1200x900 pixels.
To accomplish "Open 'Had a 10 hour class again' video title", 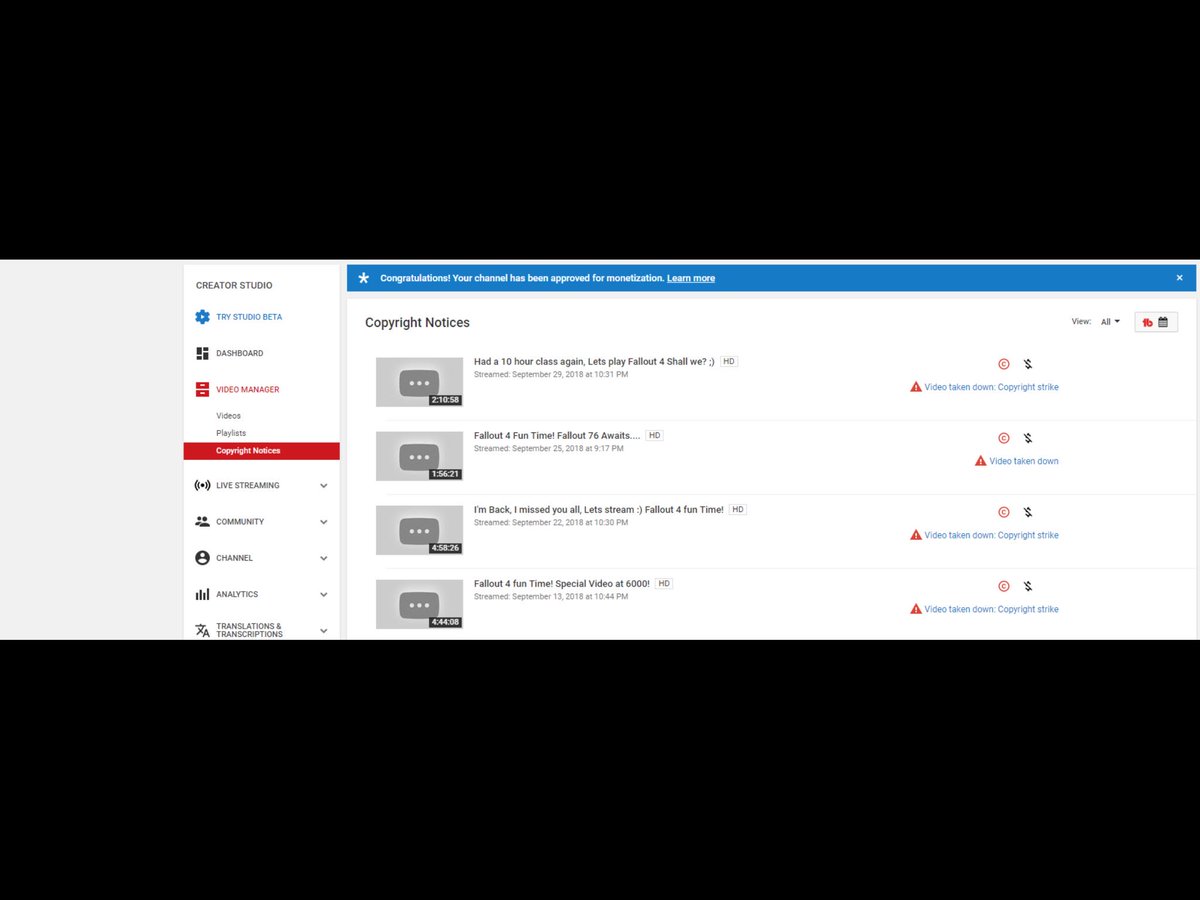I will tap(594, 361).
